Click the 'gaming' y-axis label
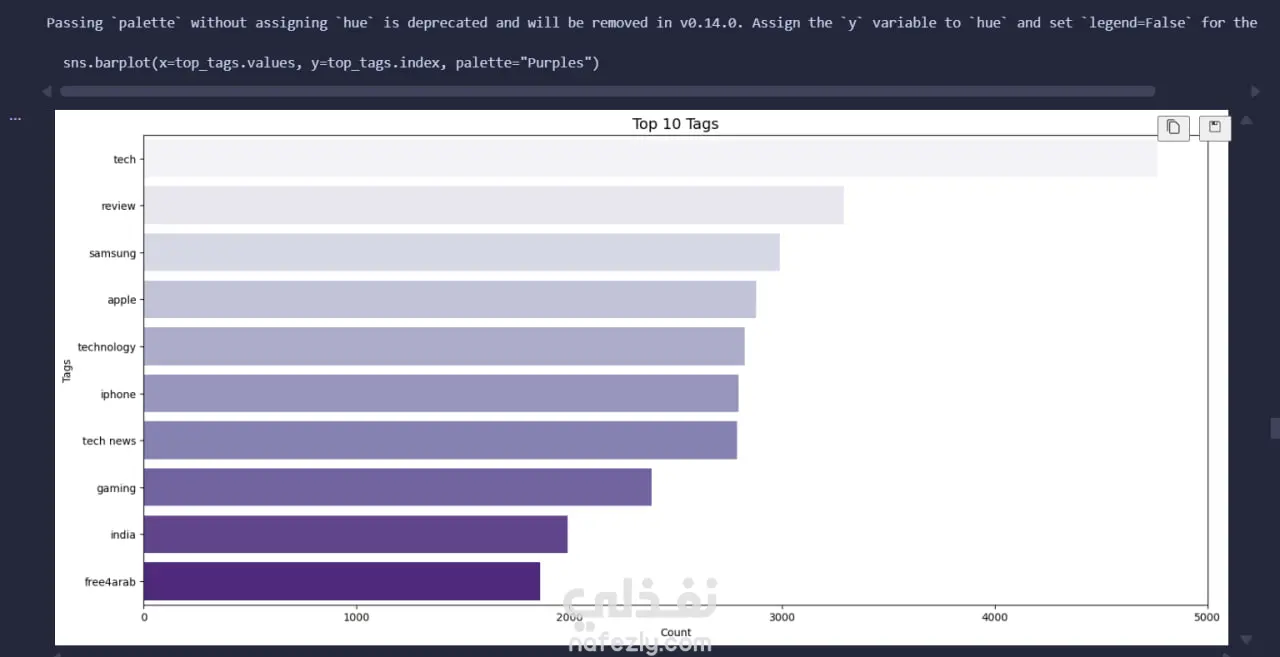1280x657 pixels. (116, 488)
